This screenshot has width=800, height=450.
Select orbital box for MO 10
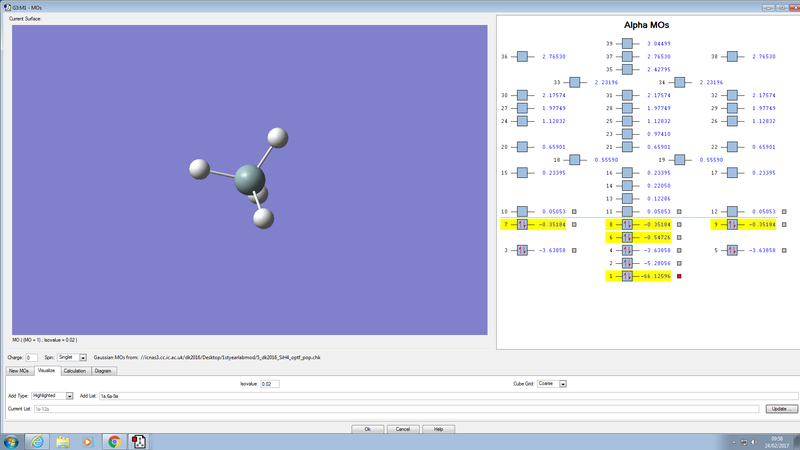[522, 211]
